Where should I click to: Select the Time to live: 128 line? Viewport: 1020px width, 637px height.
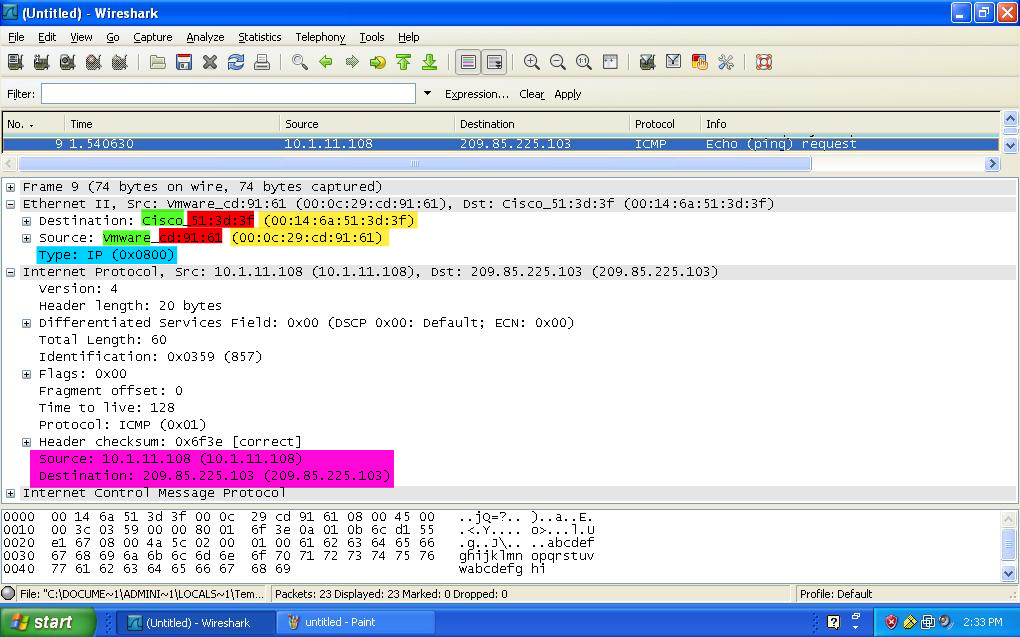pyautogui.click(x=107, y=408)
